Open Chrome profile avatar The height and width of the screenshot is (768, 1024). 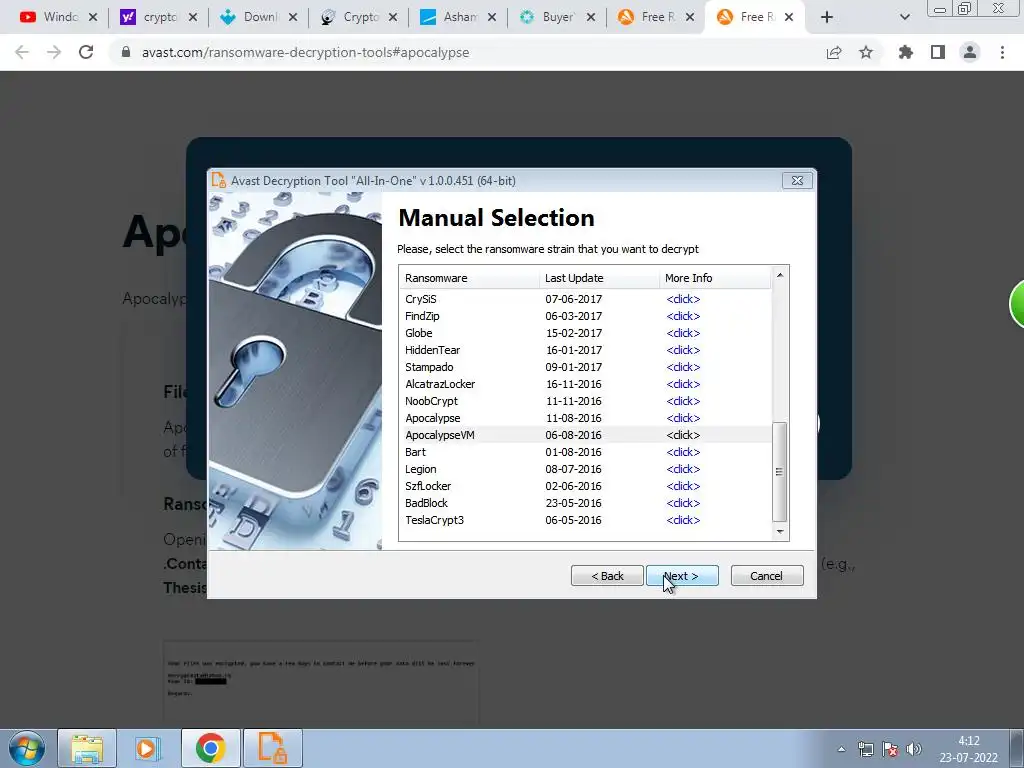pyautogui.click(x=970, y=52)
